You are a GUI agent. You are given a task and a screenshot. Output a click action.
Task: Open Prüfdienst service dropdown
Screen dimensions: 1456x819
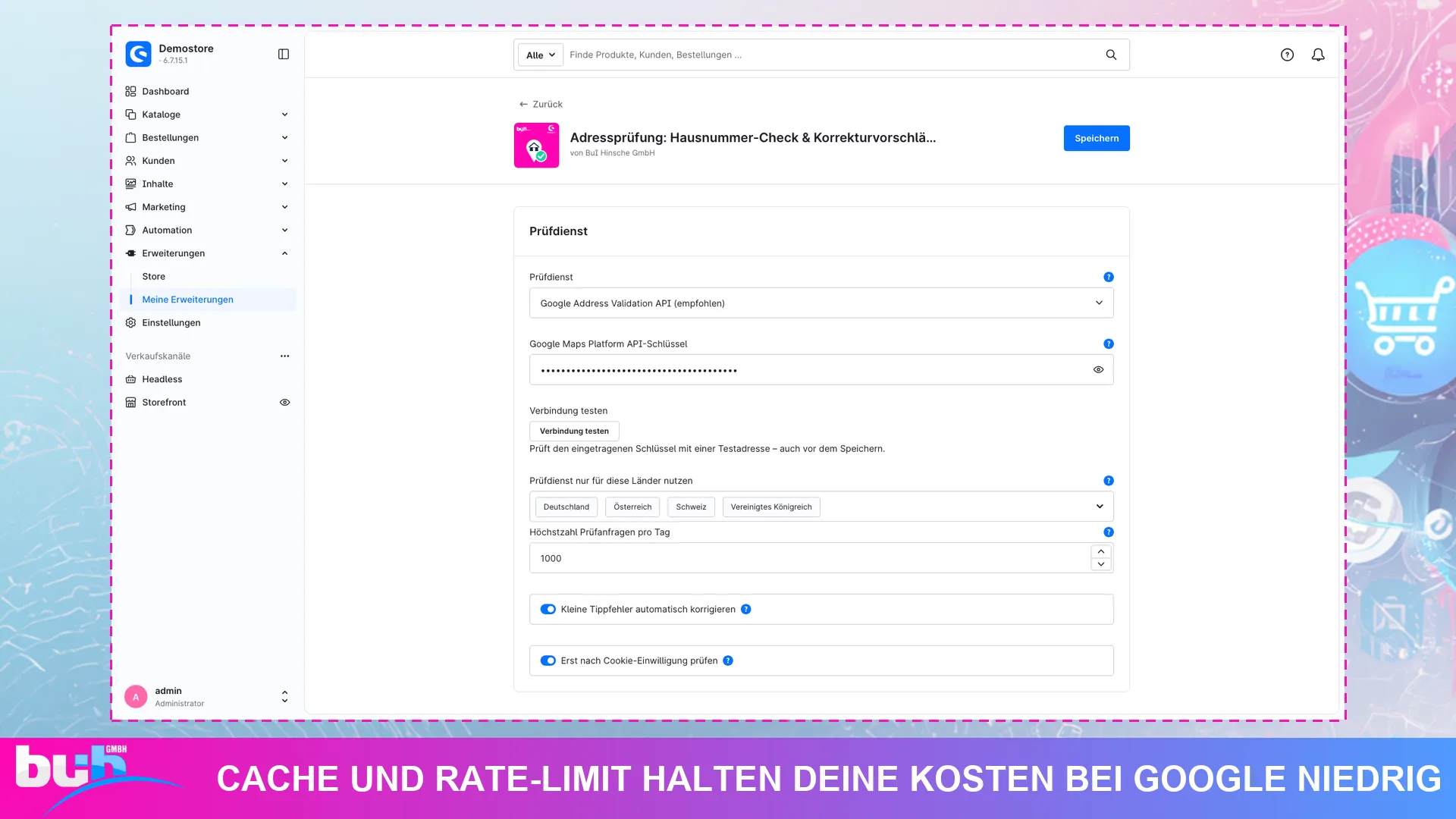coord(821,303)
